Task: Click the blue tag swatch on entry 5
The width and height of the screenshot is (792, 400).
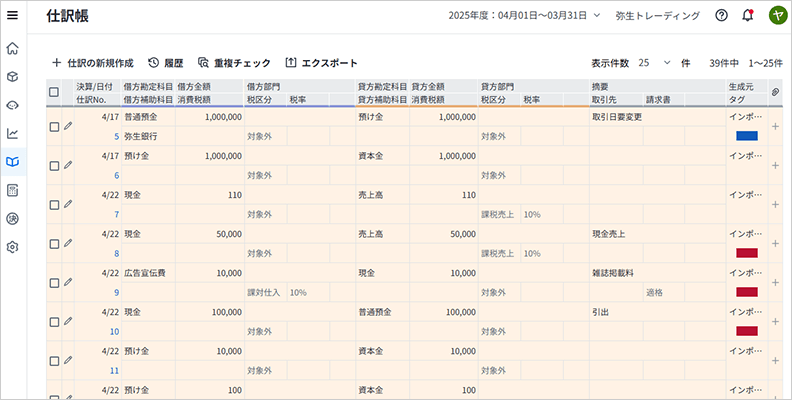Action: click(x=746, y=135)
